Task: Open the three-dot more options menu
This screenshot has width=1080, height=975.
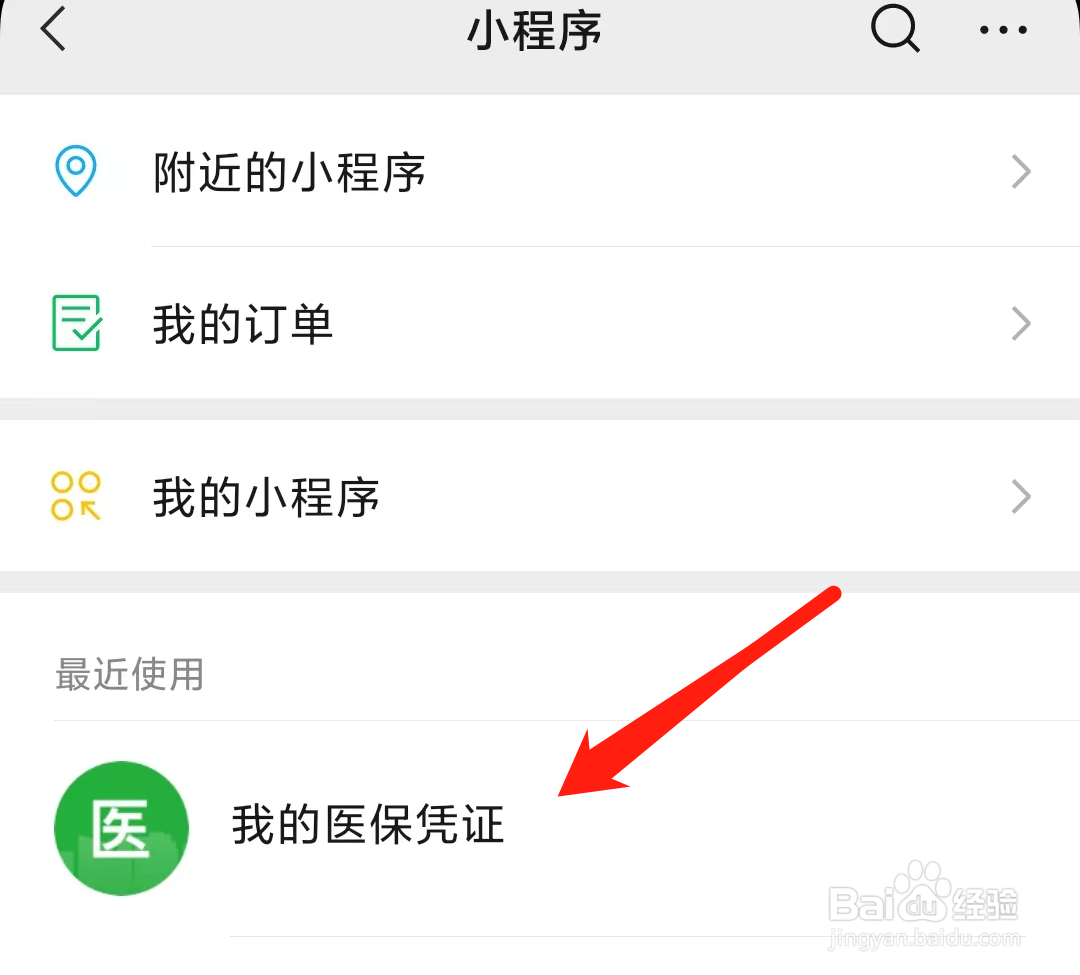Action: pyautogui.click(x=1003, y=30)
